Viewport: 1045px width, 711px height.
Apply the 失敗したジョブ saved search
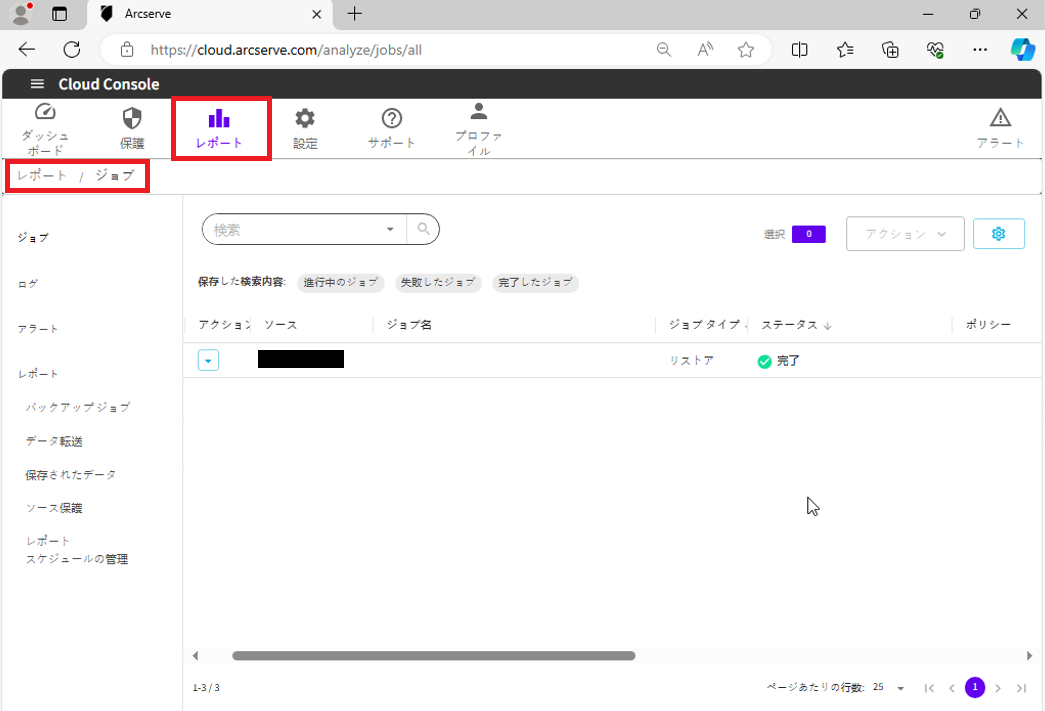coord(438,283)
